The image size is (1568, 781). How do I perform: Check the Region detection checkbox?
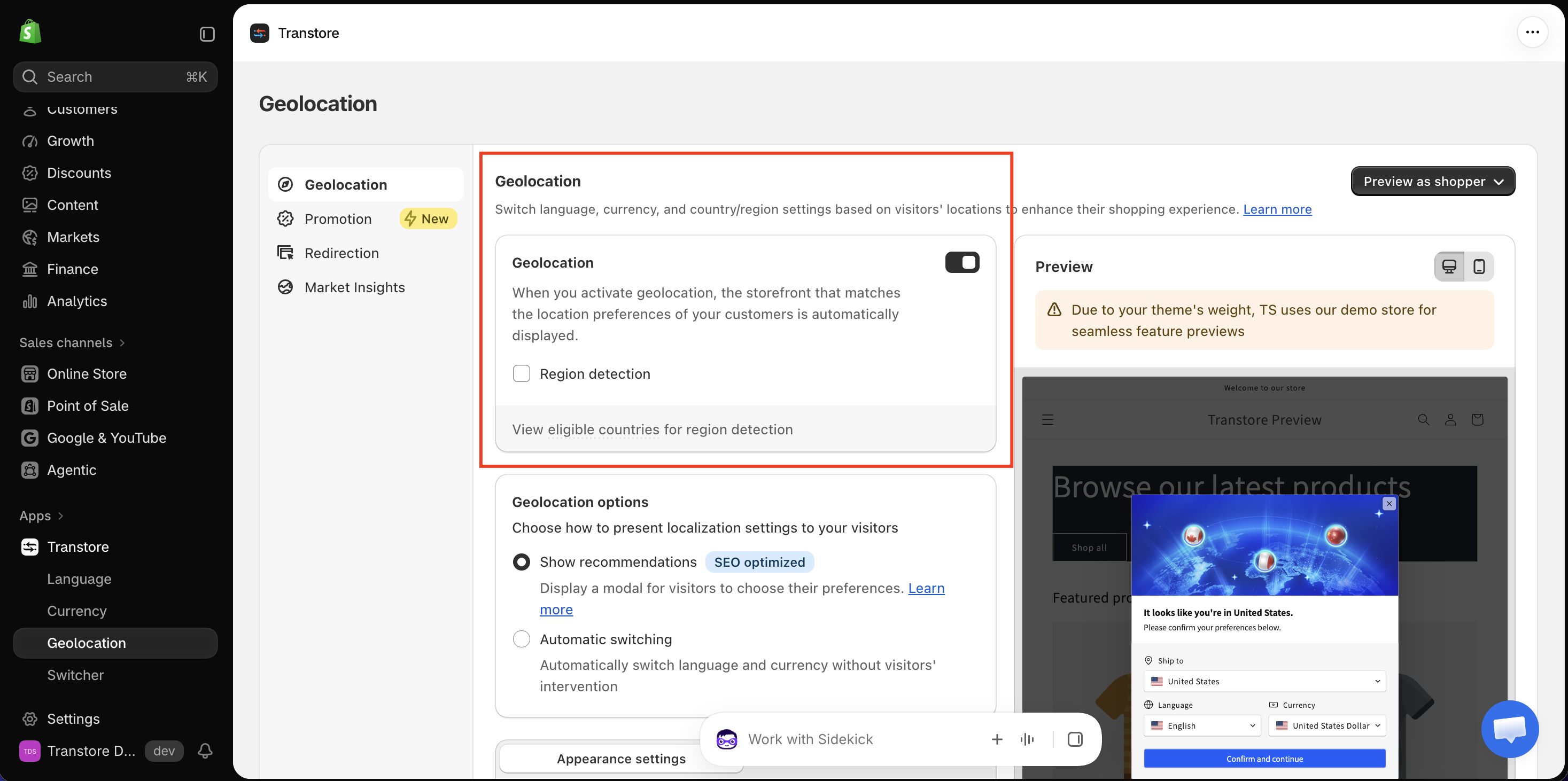pyautogui.click(x=522, y=373)
